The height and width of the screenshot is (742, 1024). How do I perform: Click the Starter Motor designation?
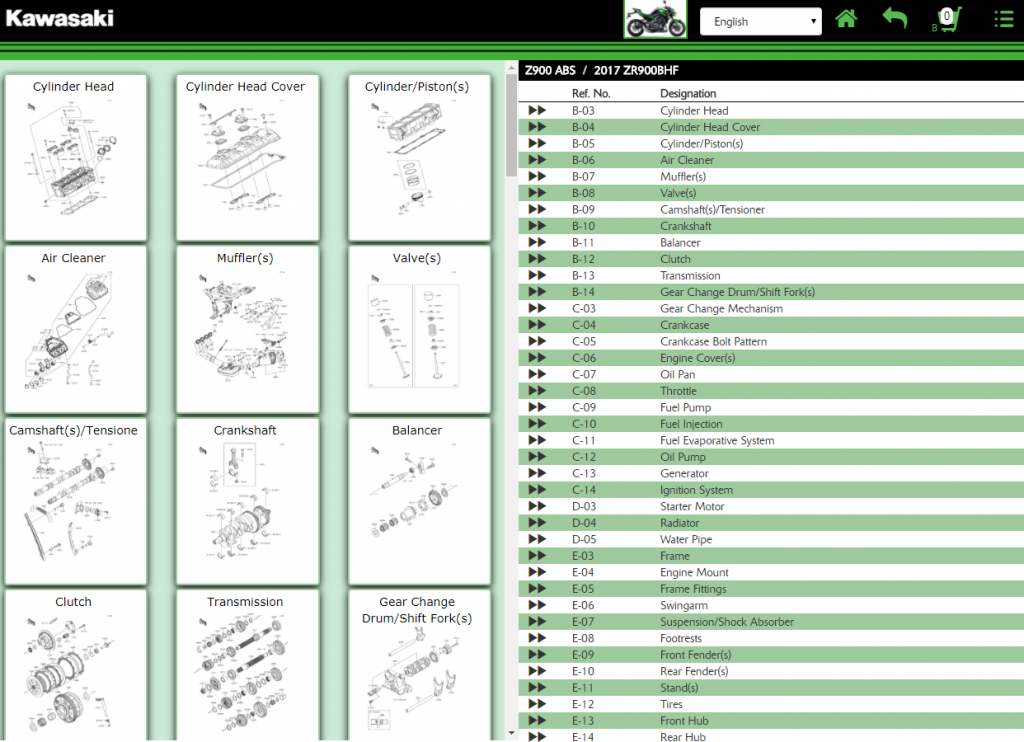692,506
